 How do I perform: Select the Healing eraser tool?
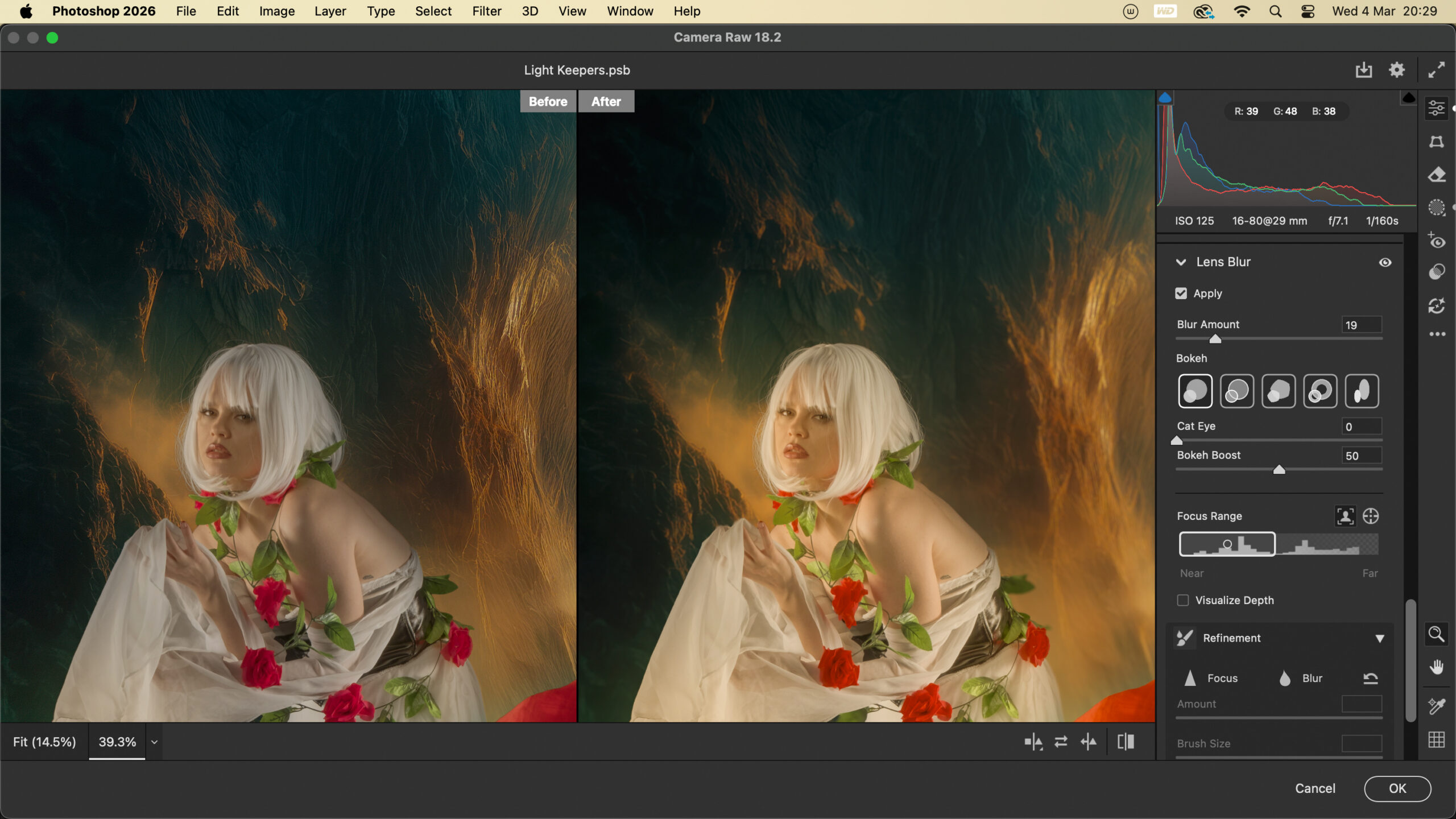(x=1437, y=175)
